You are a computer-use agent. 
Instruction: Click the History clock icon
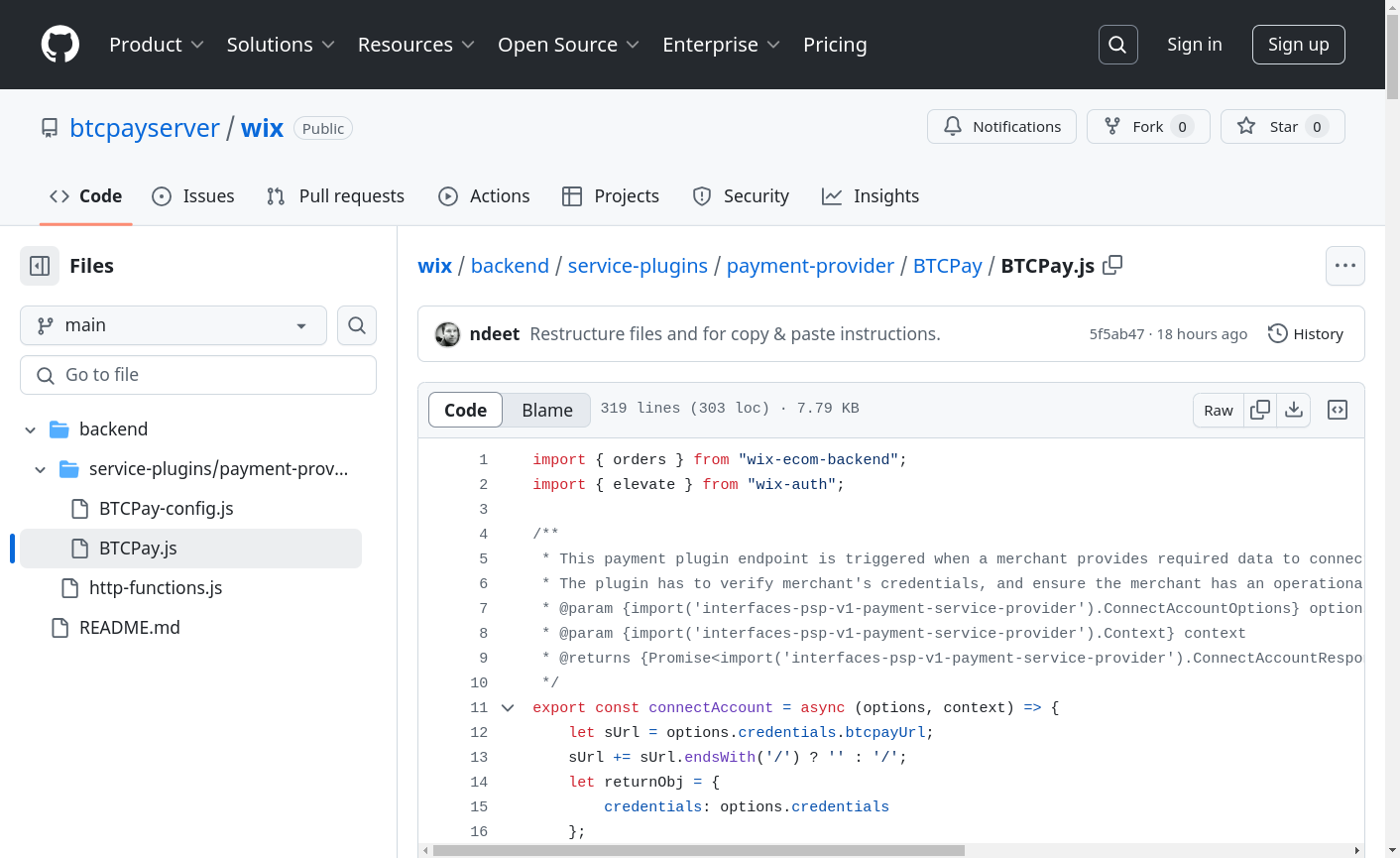pyautogui.click(x=1278, y=333)
